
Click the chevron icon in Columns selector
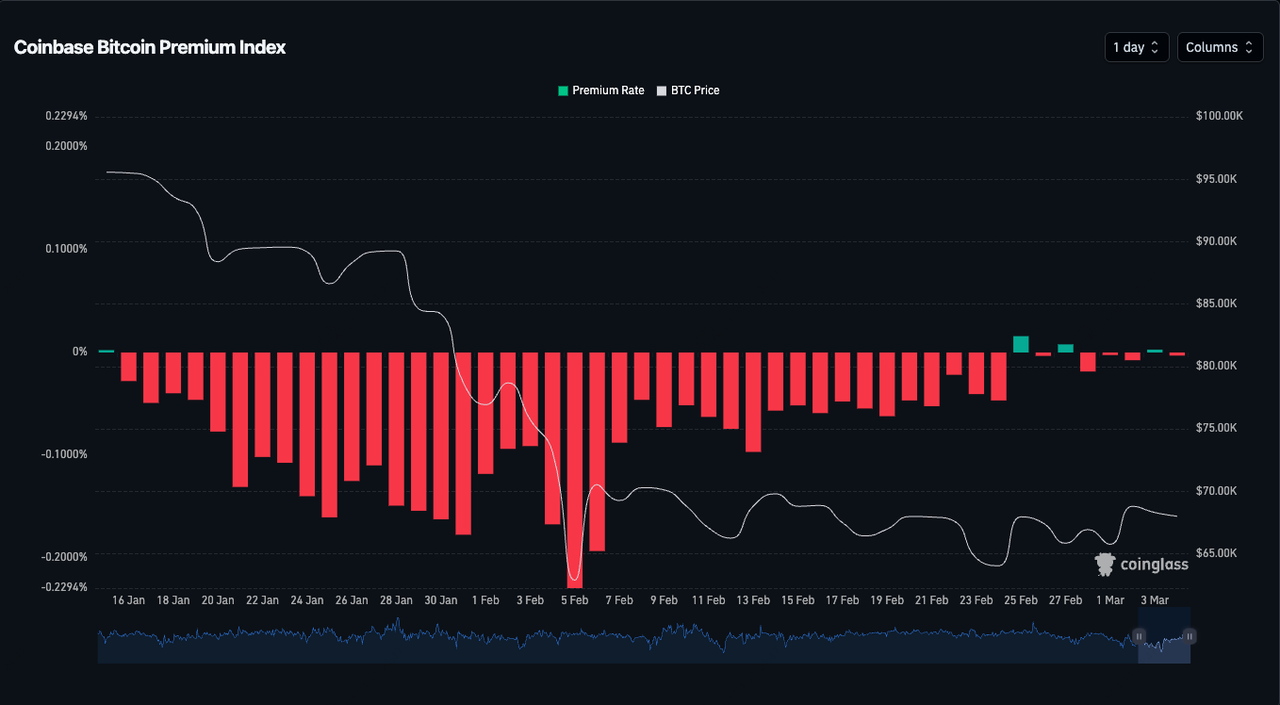pyautogui.click(x=1248, y=47)
